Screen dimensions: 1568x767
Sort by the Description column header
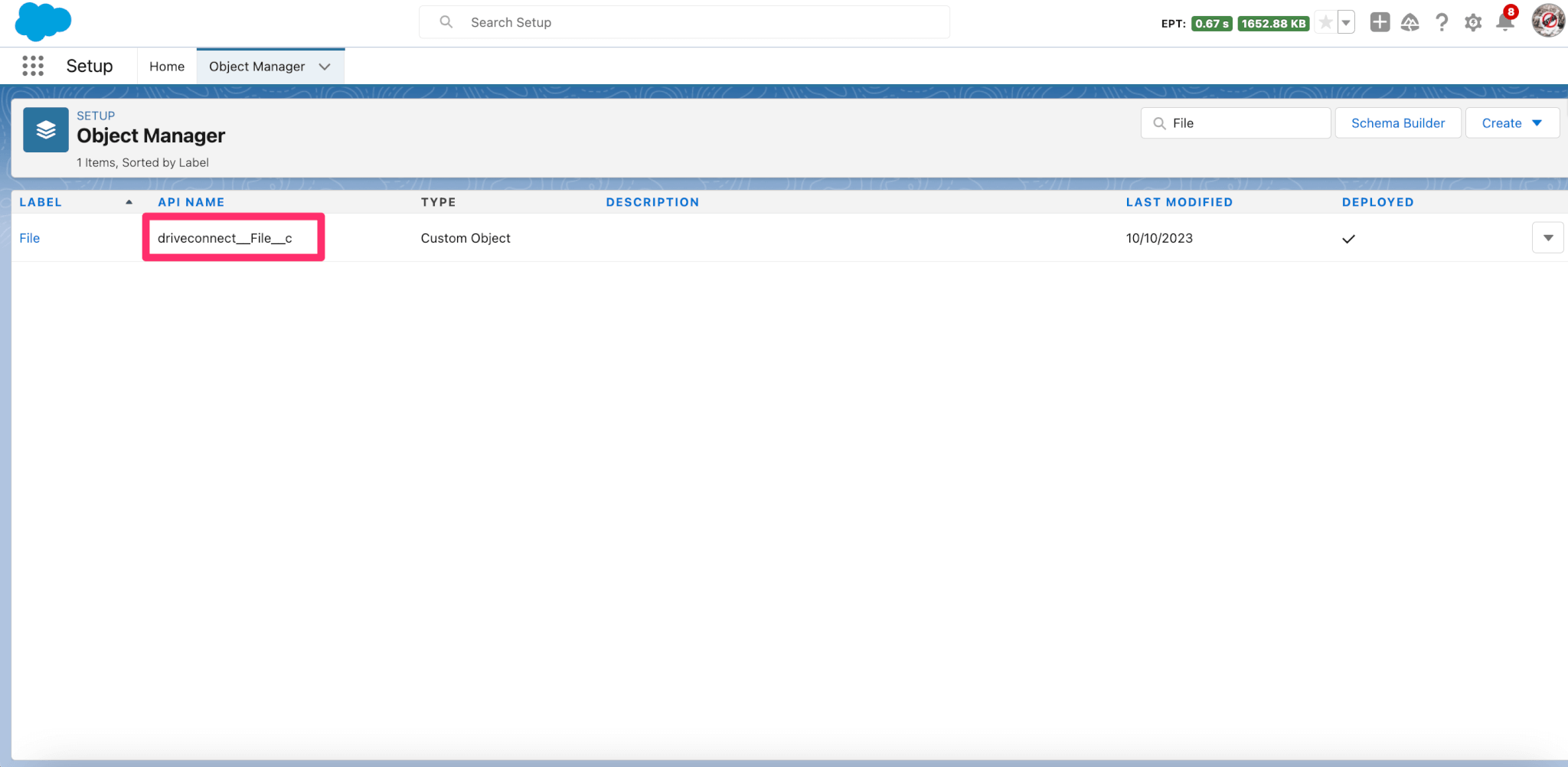tap(652, 202)
